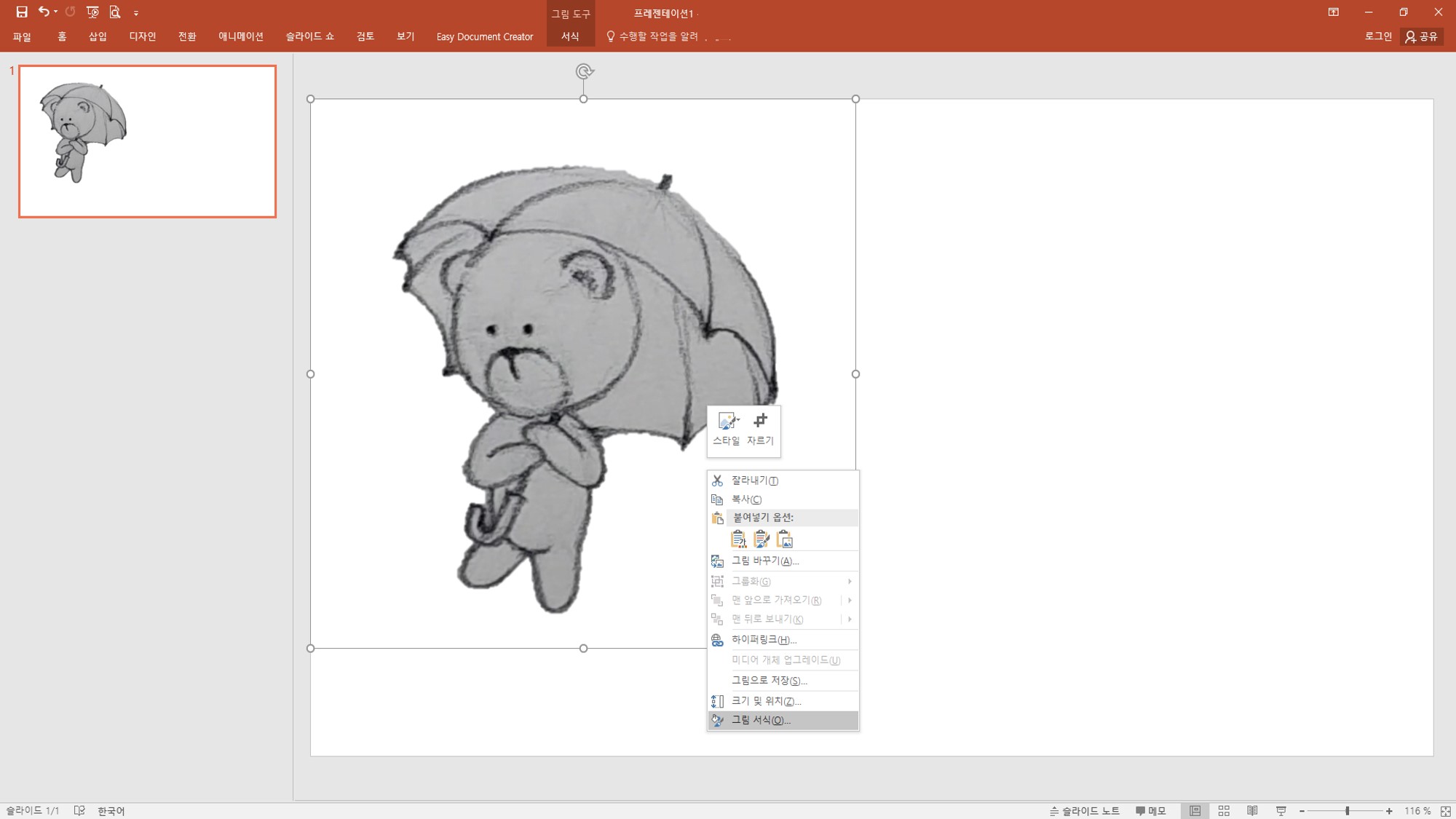Start Slide Show view icon in status bar

(1281, 810)
